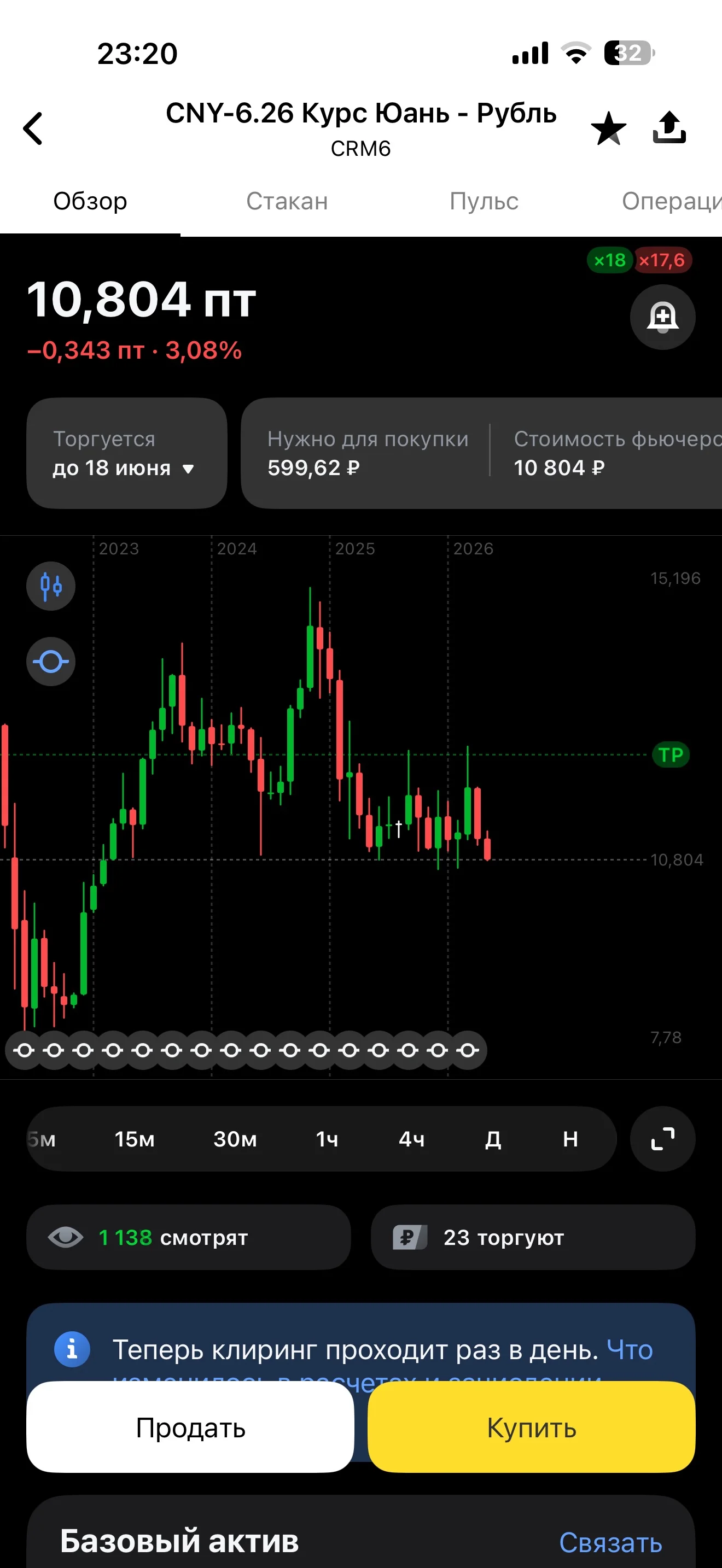Switch to the Стакан tab
This screenshot has width=722, height=1568.
[287, 202]
